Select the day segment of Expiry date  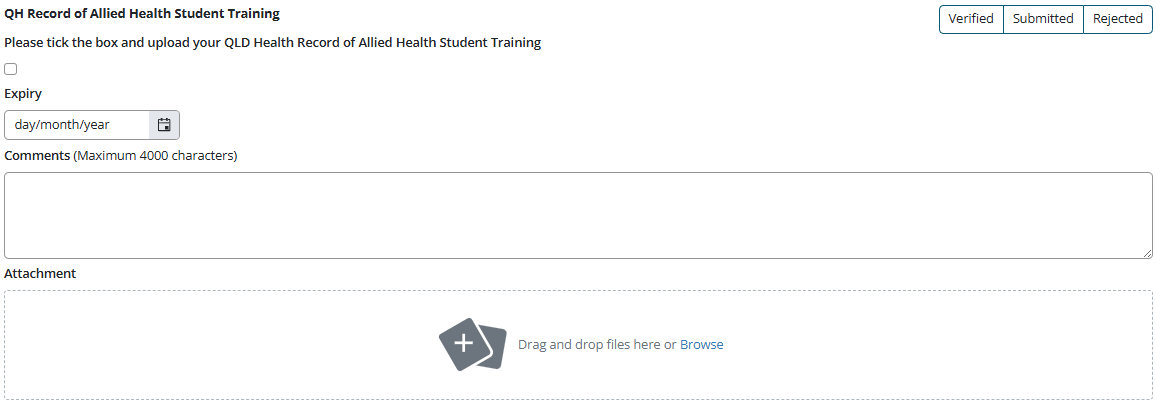(x=25, y=125)
